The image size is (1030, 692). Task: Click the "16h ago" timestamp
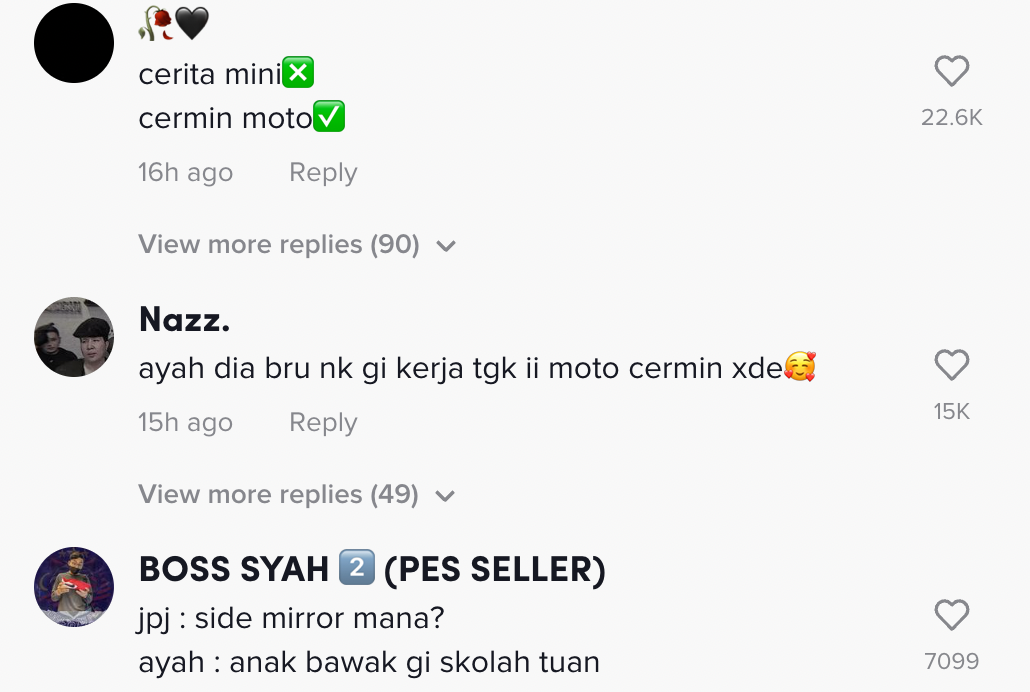coord(185,173)
